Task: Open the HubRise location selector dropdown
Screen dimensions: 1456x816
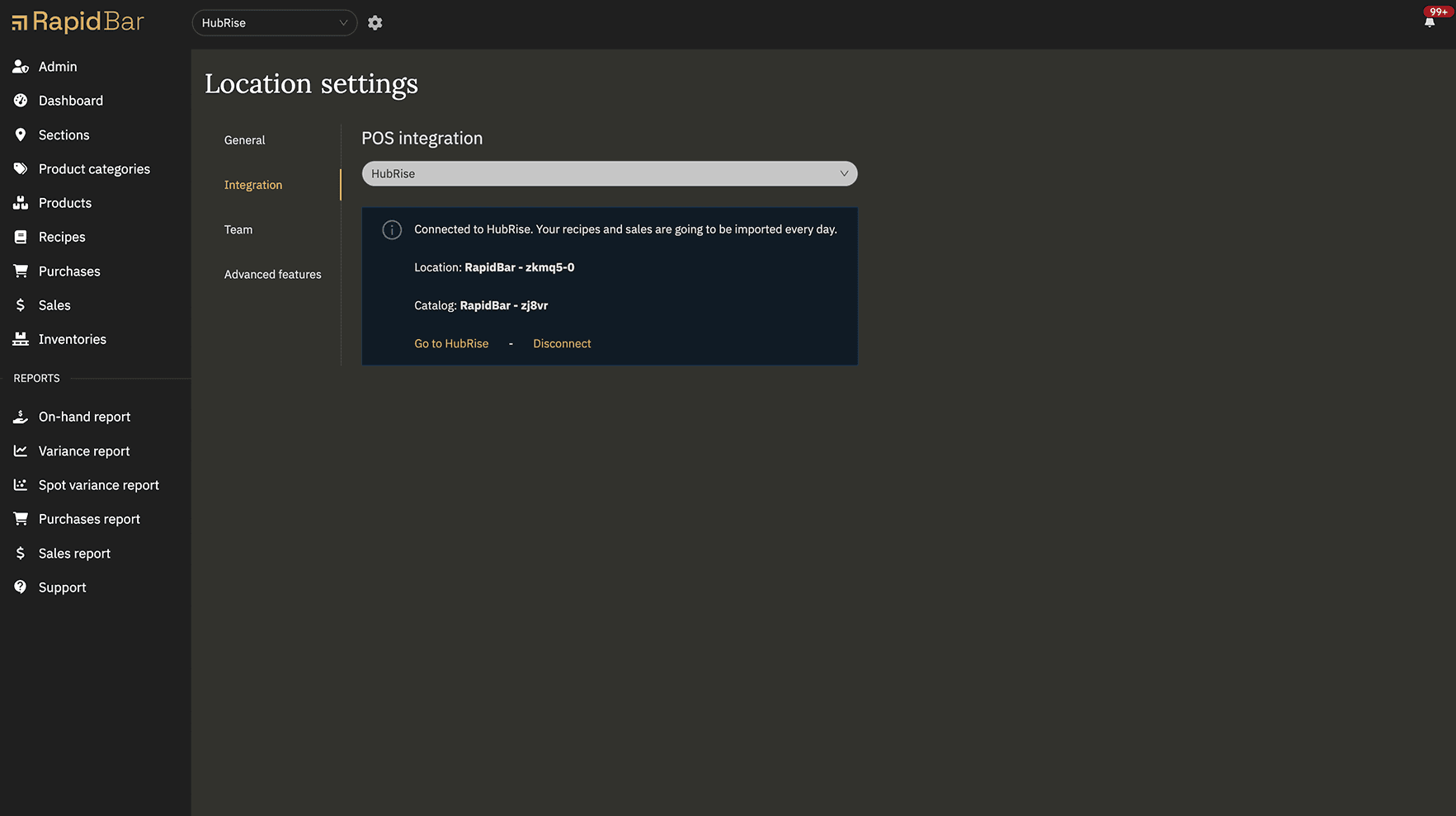Action: 275,23
